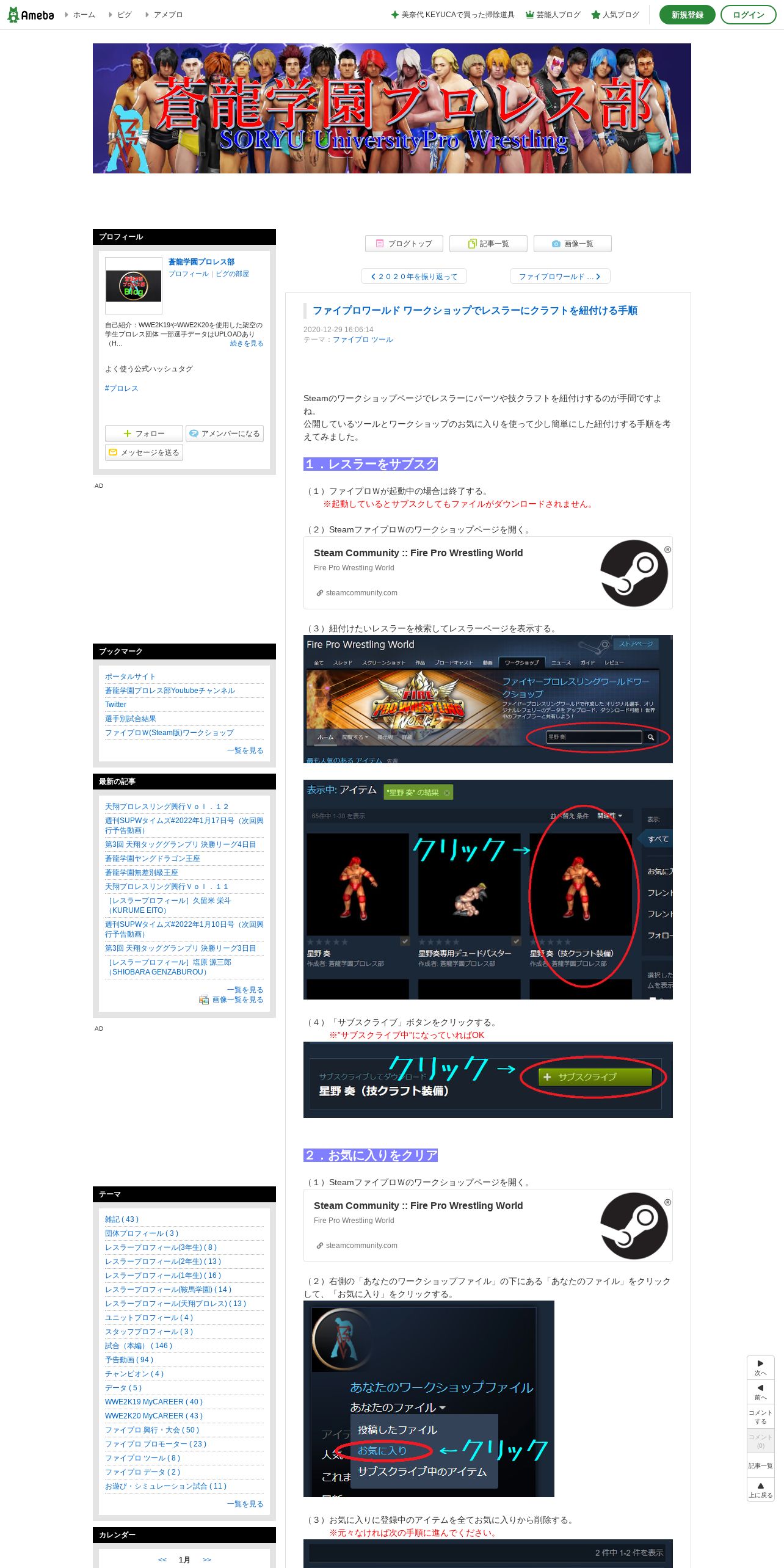Screen dimensions: 784x1568
Task: Open the Twitter bookmark
Action: (x=115, y=705)
